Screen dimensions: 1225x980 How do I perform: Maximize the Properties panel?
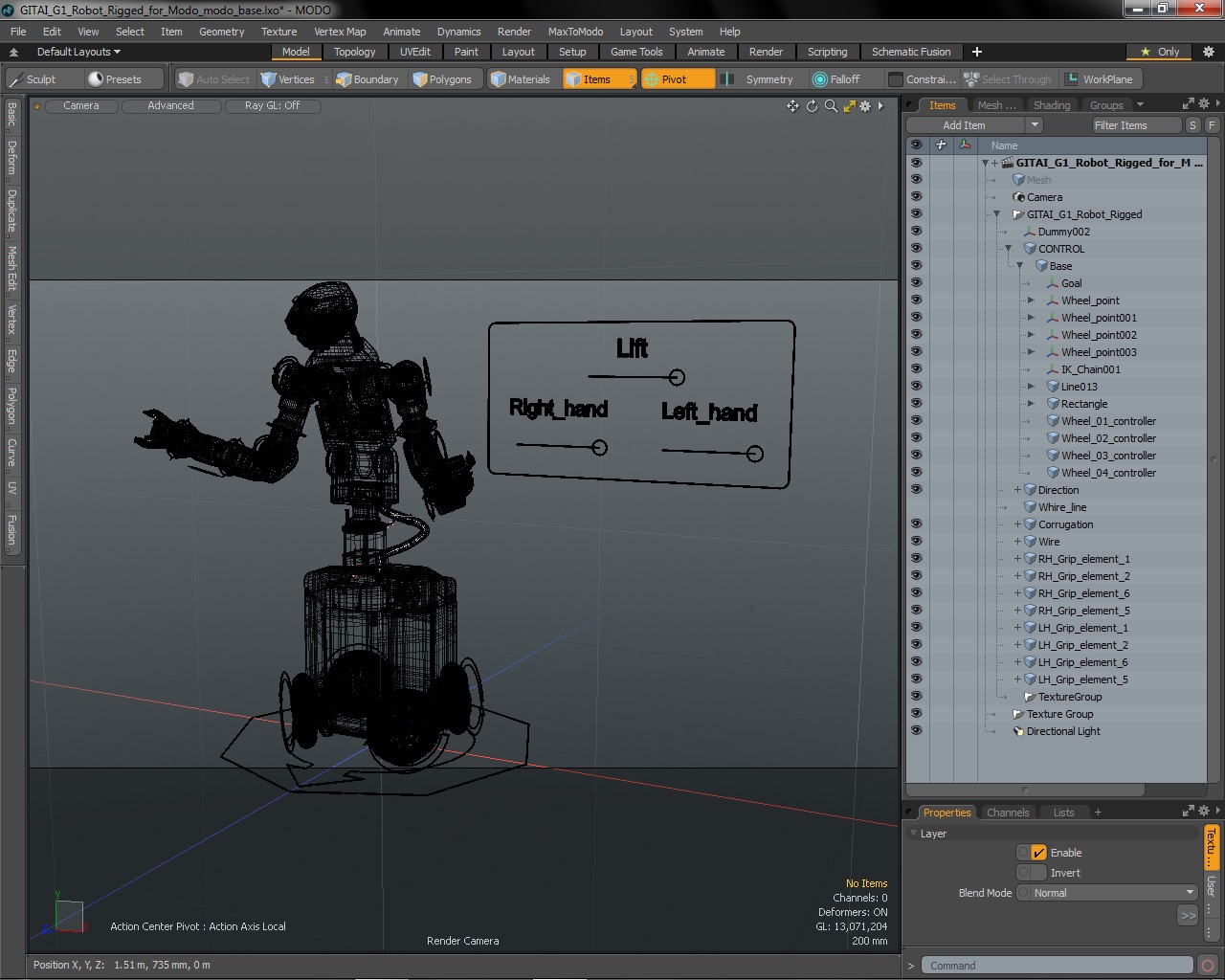click(x=1189, y=812)
